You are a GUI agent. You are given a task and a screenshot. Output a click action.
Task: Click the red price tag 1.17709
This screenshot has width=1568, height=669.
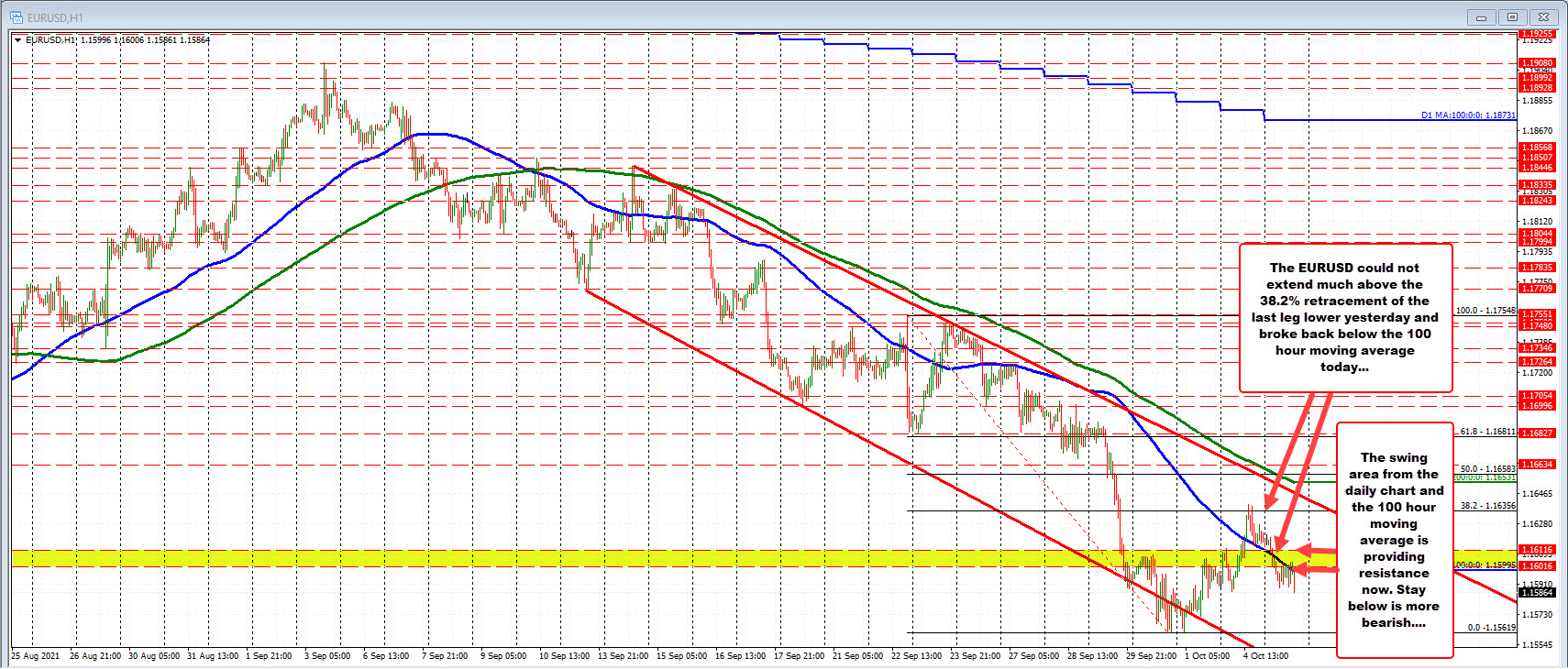(1538, 289)
